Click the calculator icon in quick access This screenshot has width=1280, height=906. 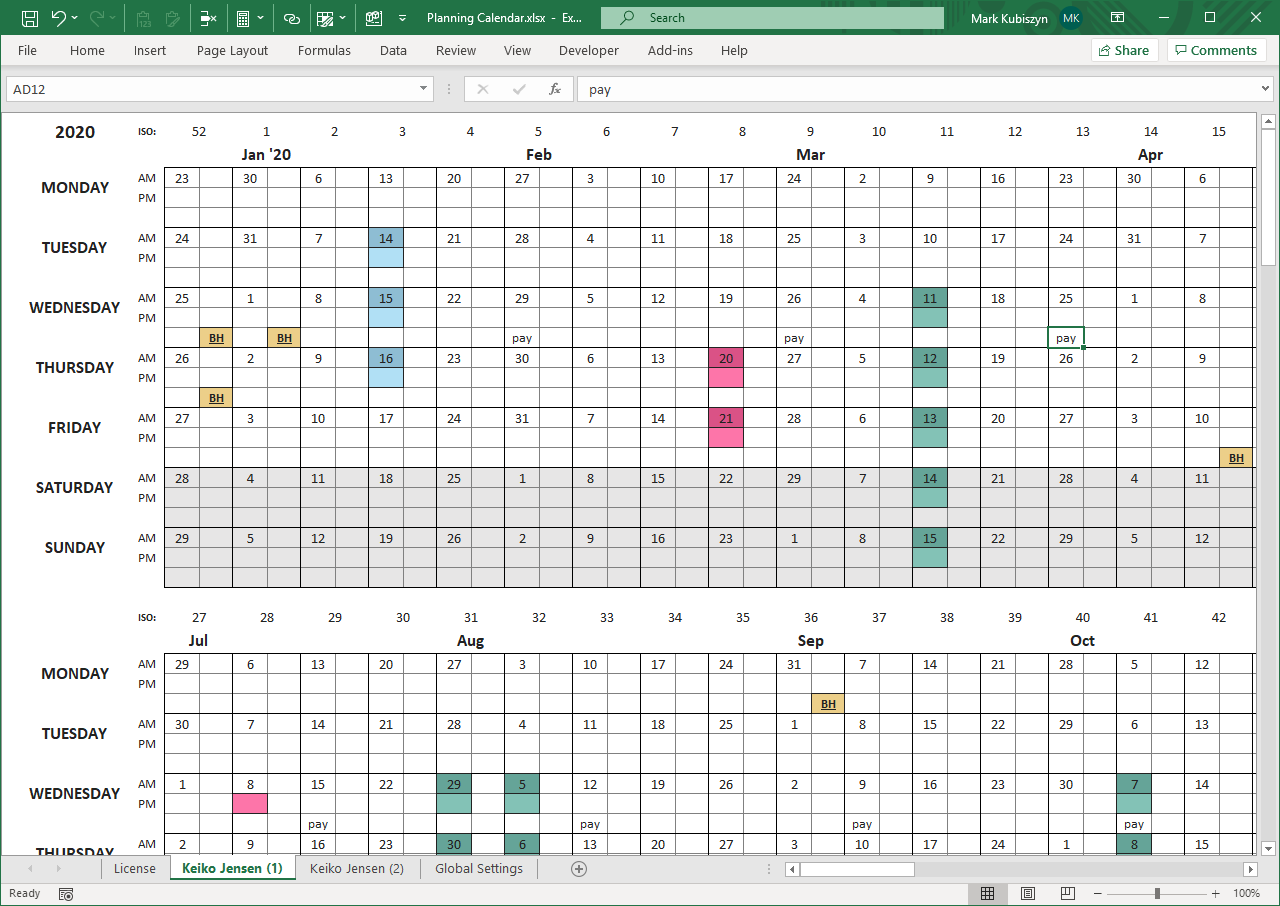pos(243,18)
